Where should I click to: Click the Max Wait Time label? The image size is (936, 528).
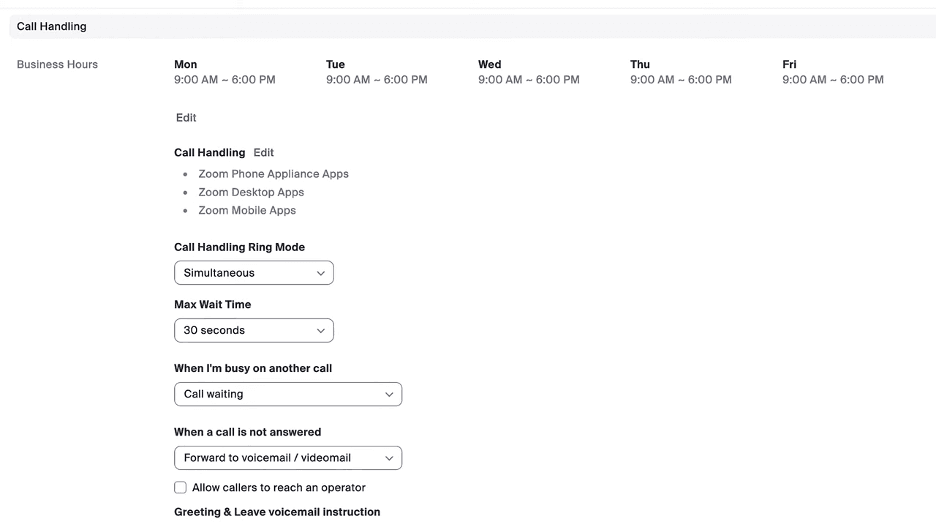[x=212, y=304]
